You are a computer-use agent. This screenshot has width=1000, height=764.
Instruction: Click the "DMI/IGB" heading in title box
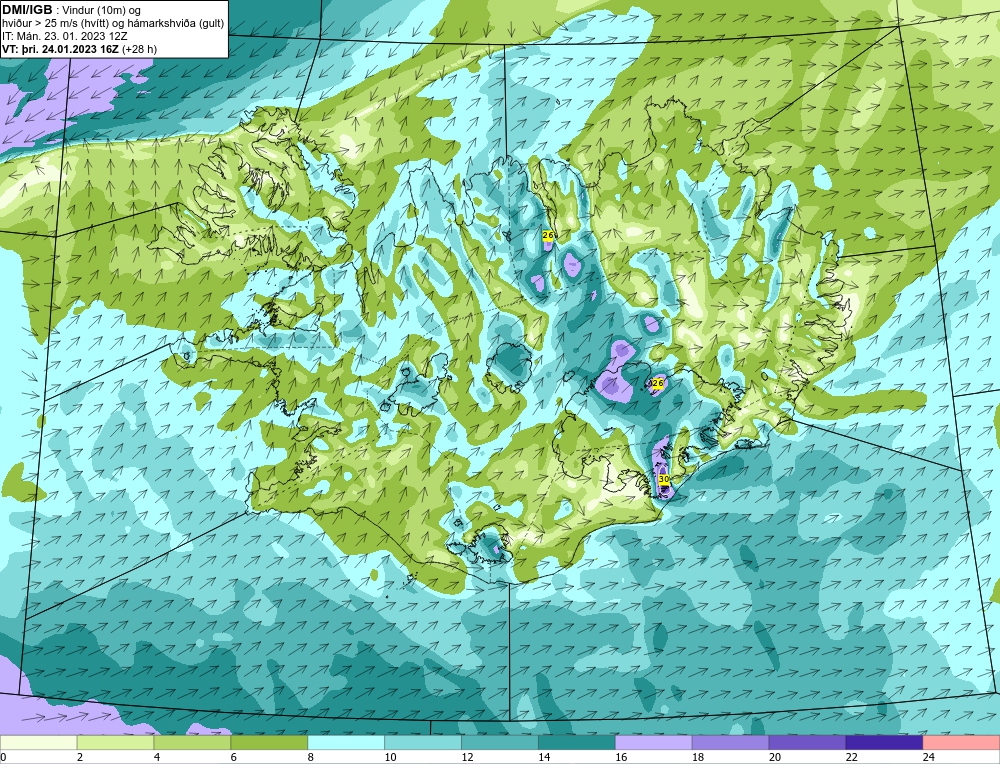pyautogui.click(x=27, y=10)
